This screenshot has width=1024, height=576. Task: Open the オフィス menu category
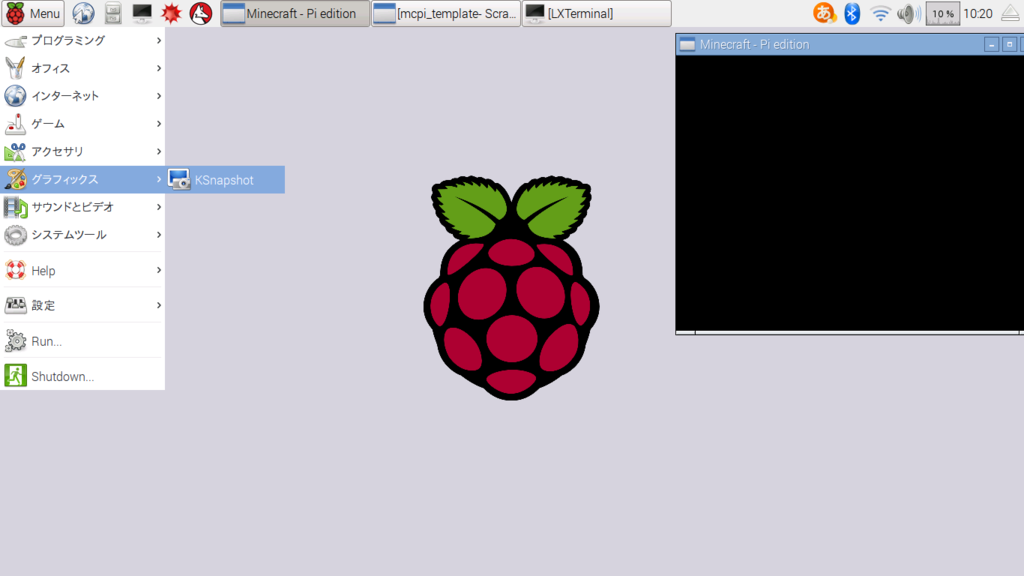point(82,68)
